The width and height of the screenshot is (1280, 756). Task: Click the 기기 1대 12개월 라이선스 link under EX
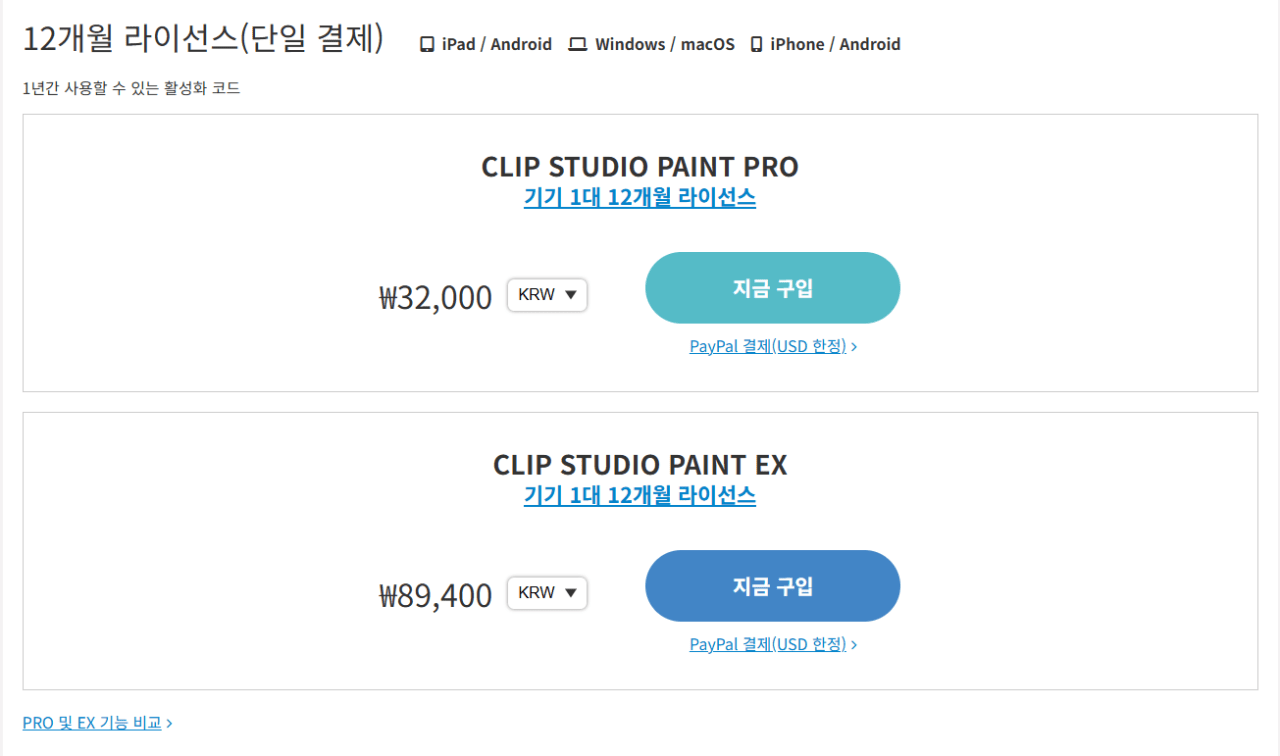pos(639,496)
